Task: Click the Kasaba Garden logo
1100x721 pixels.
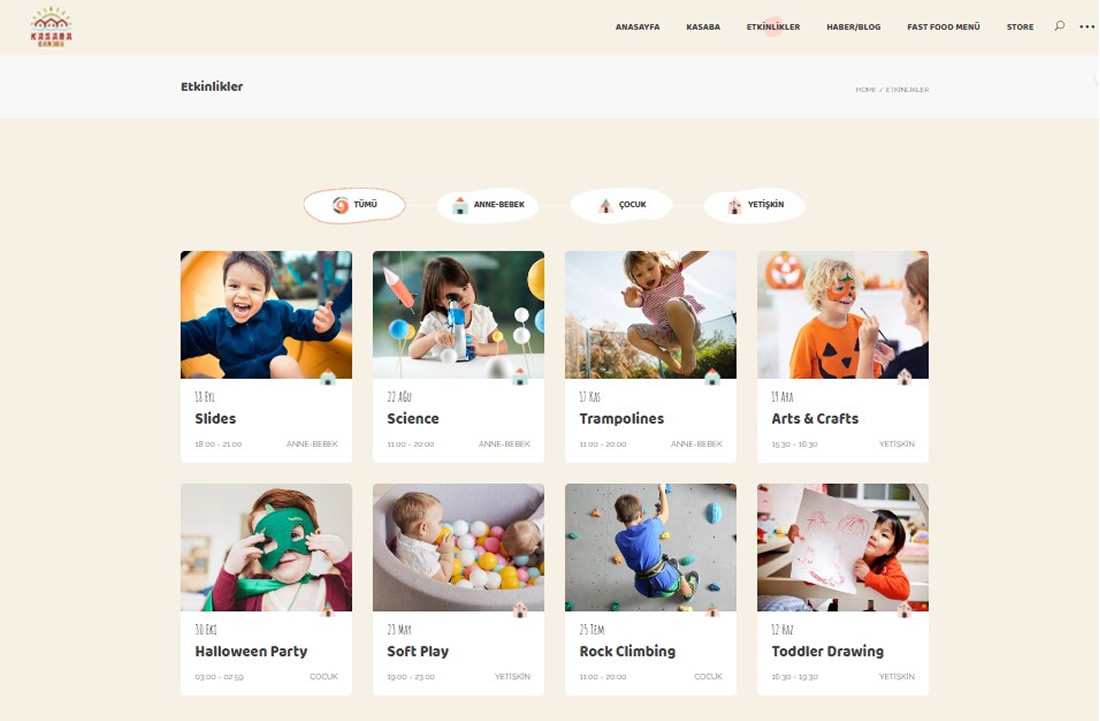Action: [51, 27]
